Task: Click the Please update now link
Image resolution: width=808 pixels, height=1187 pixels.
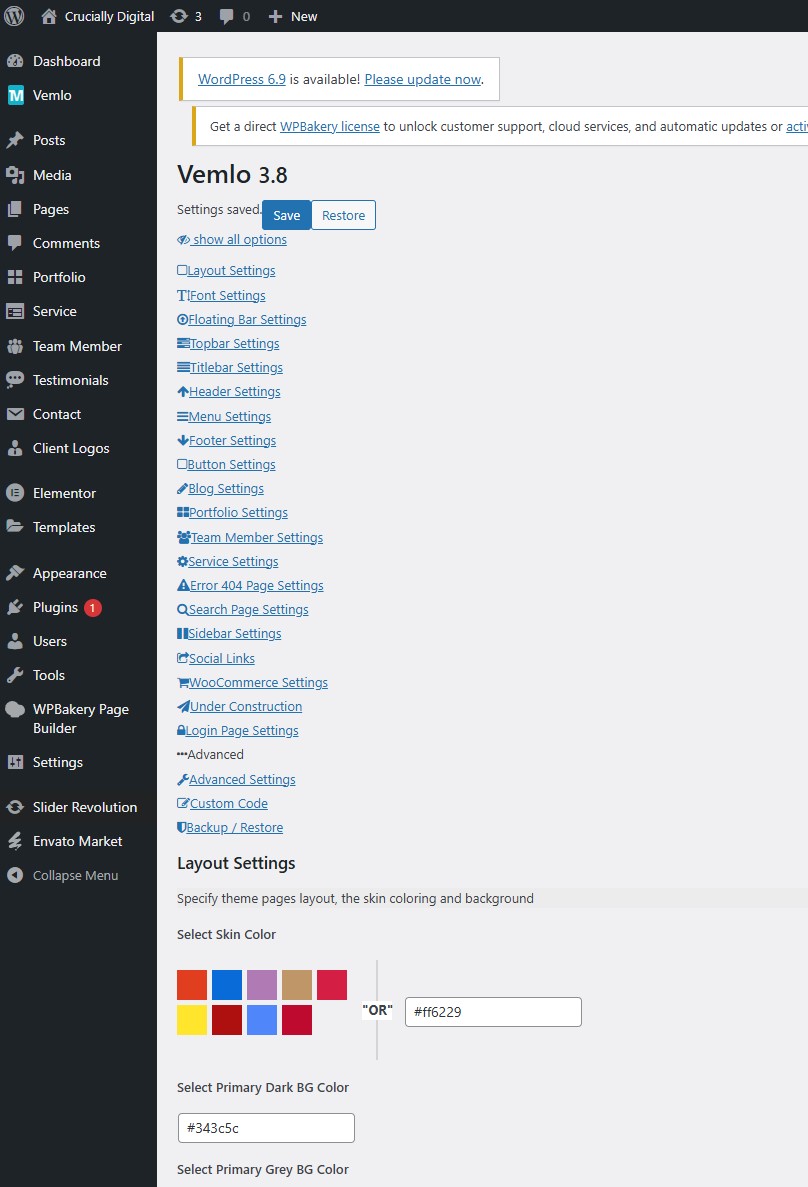Action: coord(422,79)
